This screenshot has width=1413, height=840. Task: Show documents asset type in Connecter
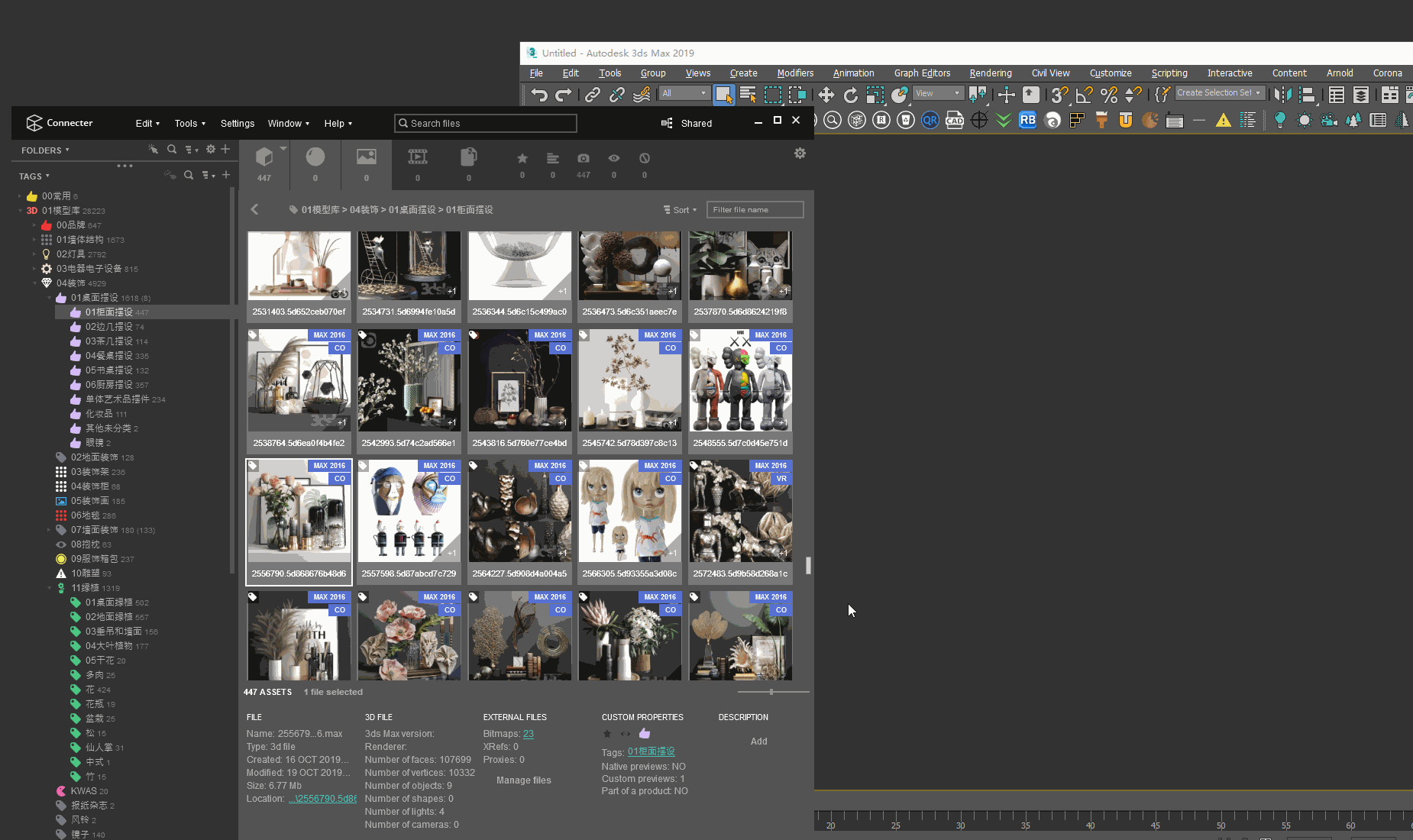point(469,164)
